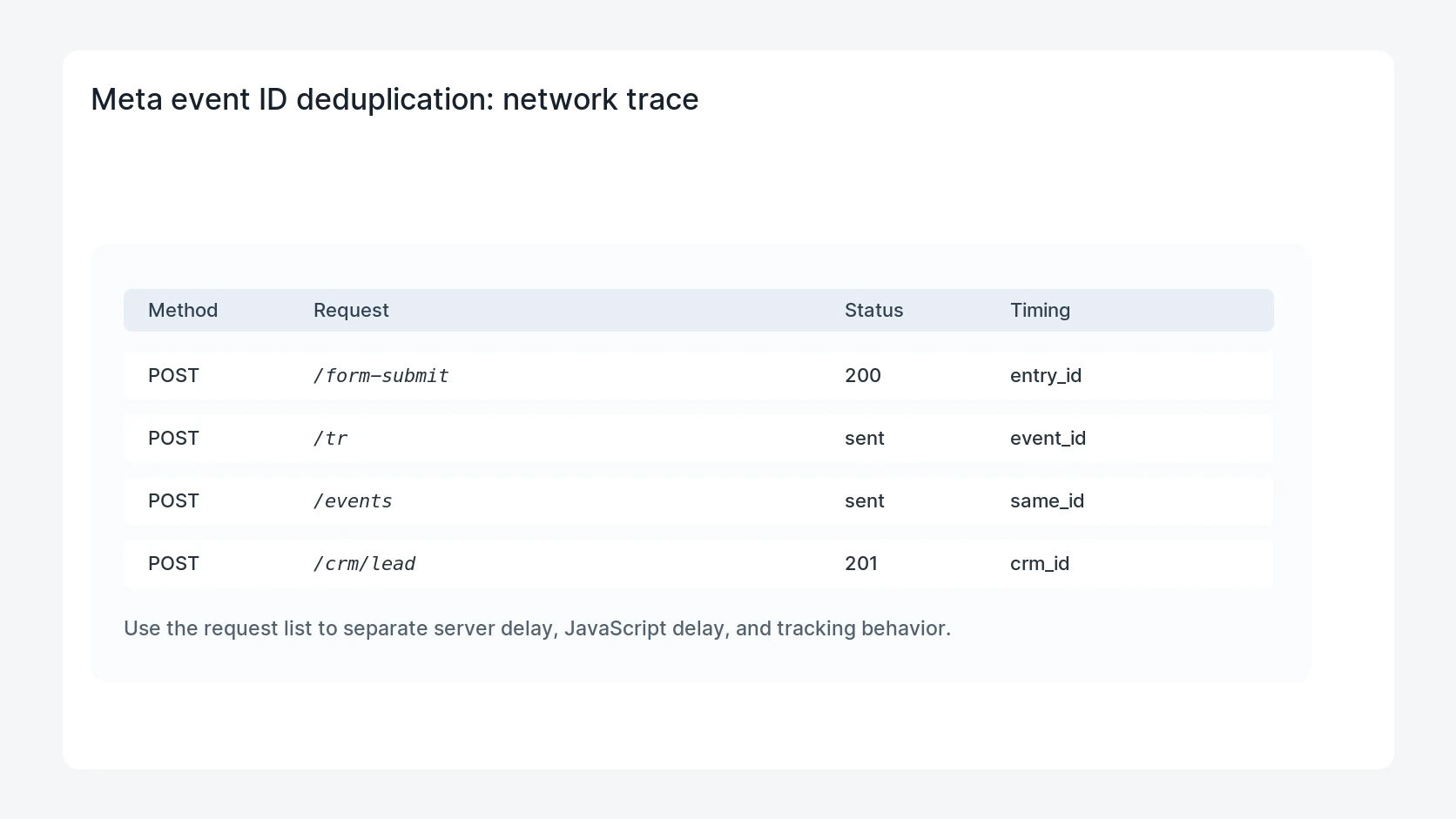The width and height of the screenshot is (1456, 819).
Task: Click the same_id timing cell
Action: pos(1047,501)
